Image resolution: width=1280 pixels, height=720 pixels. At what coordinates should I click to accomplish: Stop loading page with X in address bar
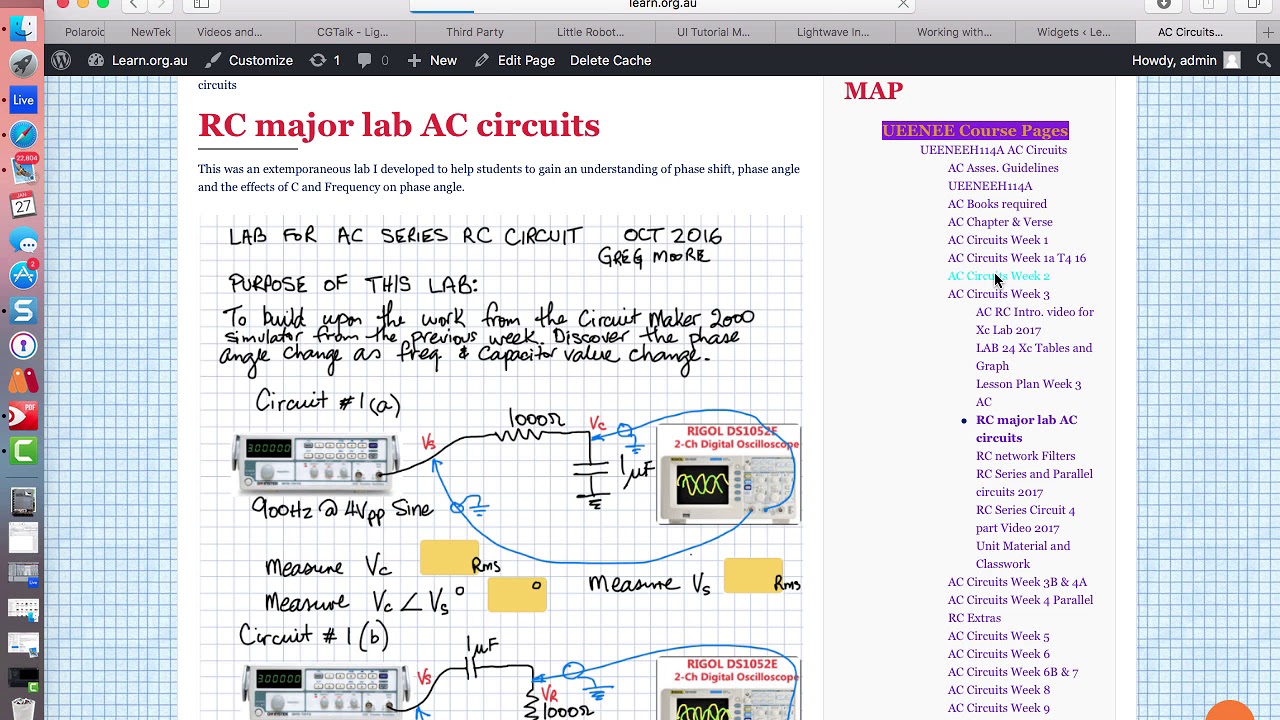pyautogui.click(x=903, y=4)
